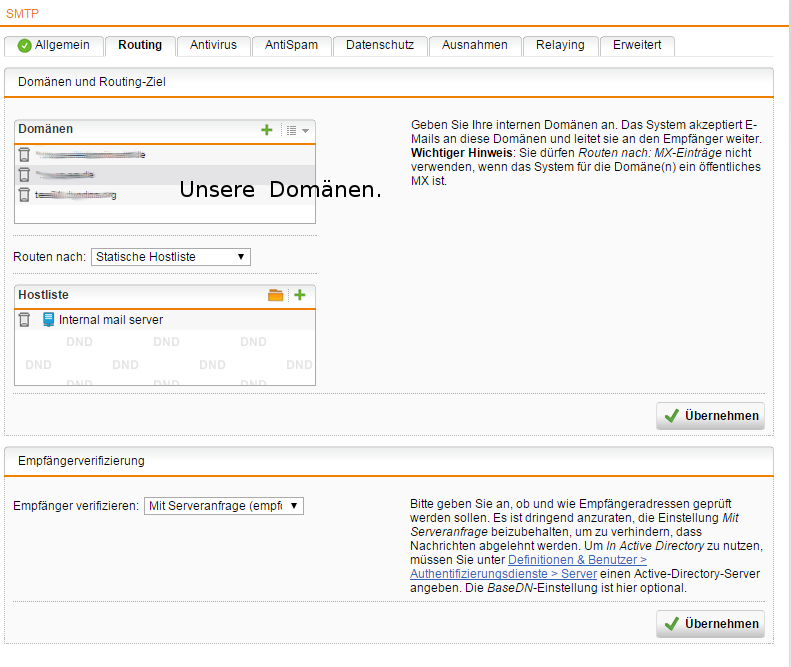The width and height of the screenshot is (791, 667).
Task: Select the Internal mail server entry
Action: click(x=111, y=320)
